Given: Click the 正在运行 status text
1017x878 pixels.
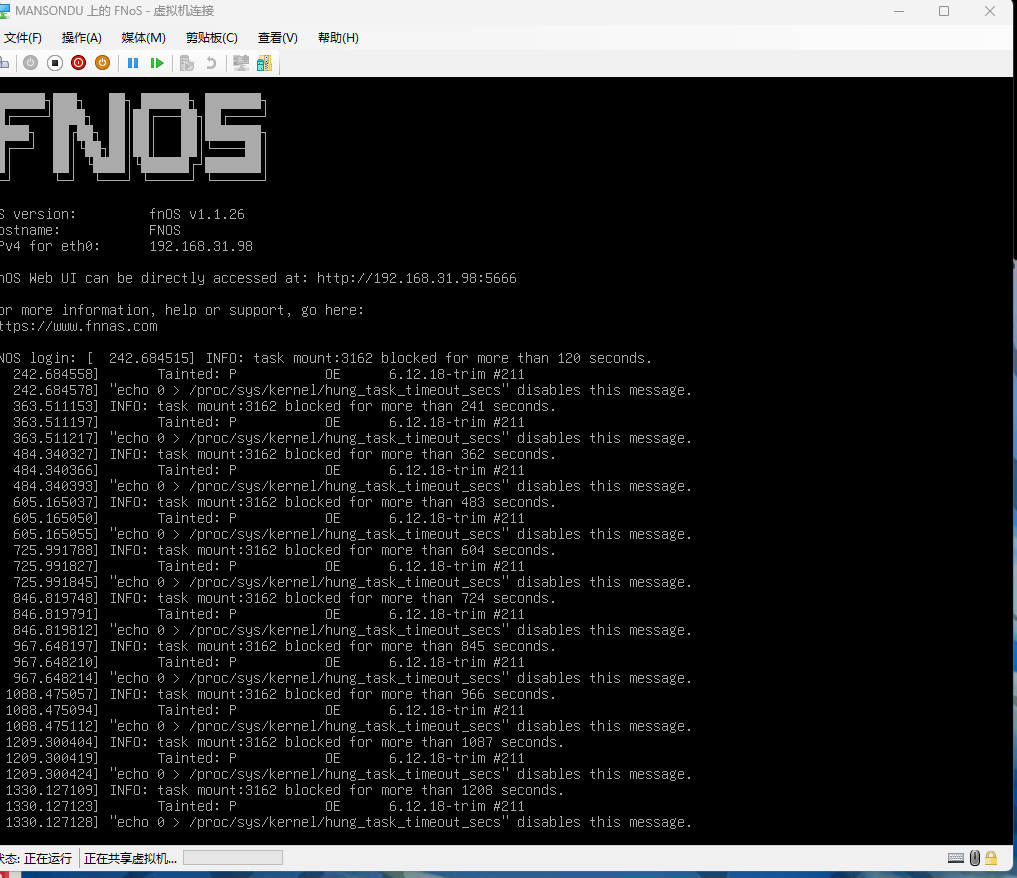Looking at the screenshot, I should 48,859.
